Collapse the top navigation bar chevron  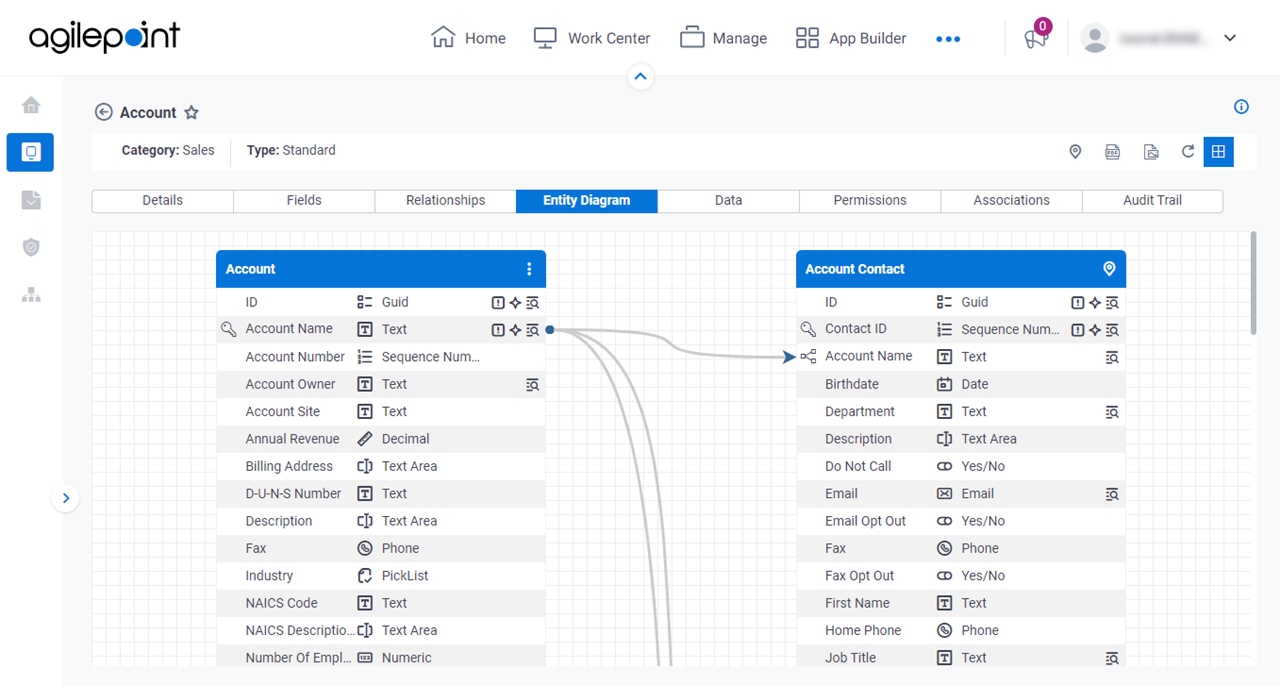[x=641, y=76]
